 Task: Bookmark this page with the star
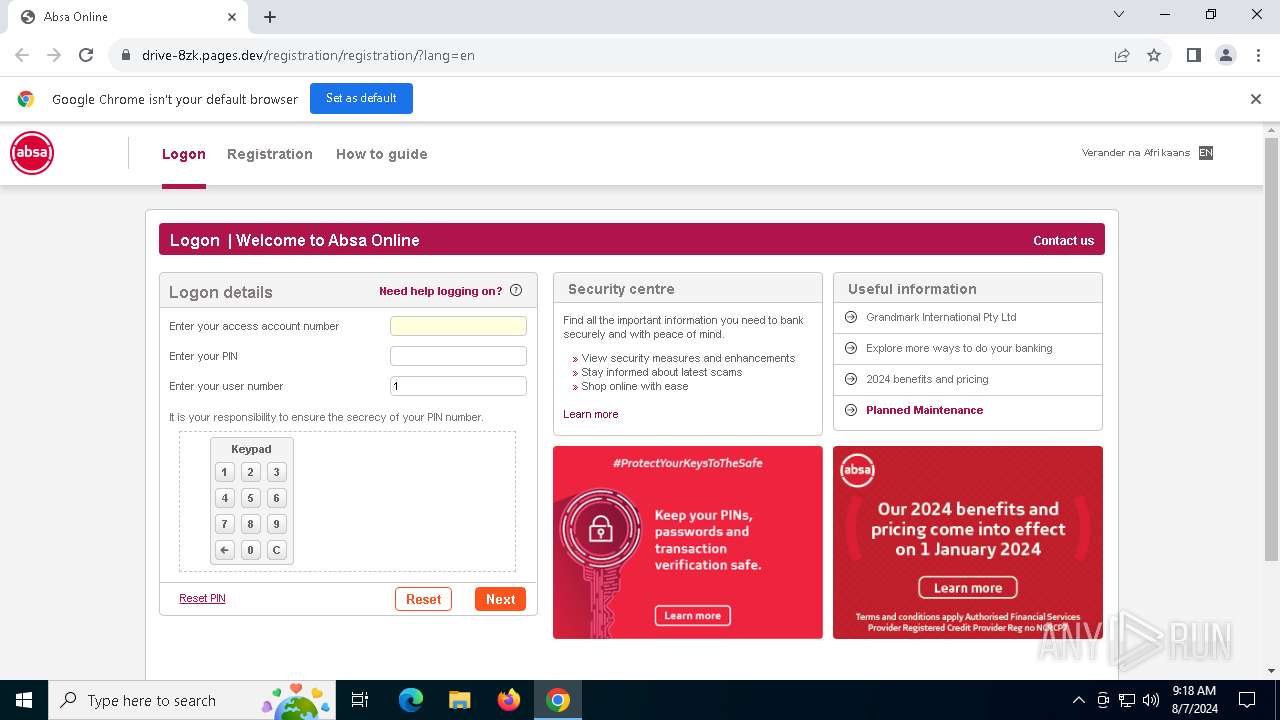click(1154, 55)
